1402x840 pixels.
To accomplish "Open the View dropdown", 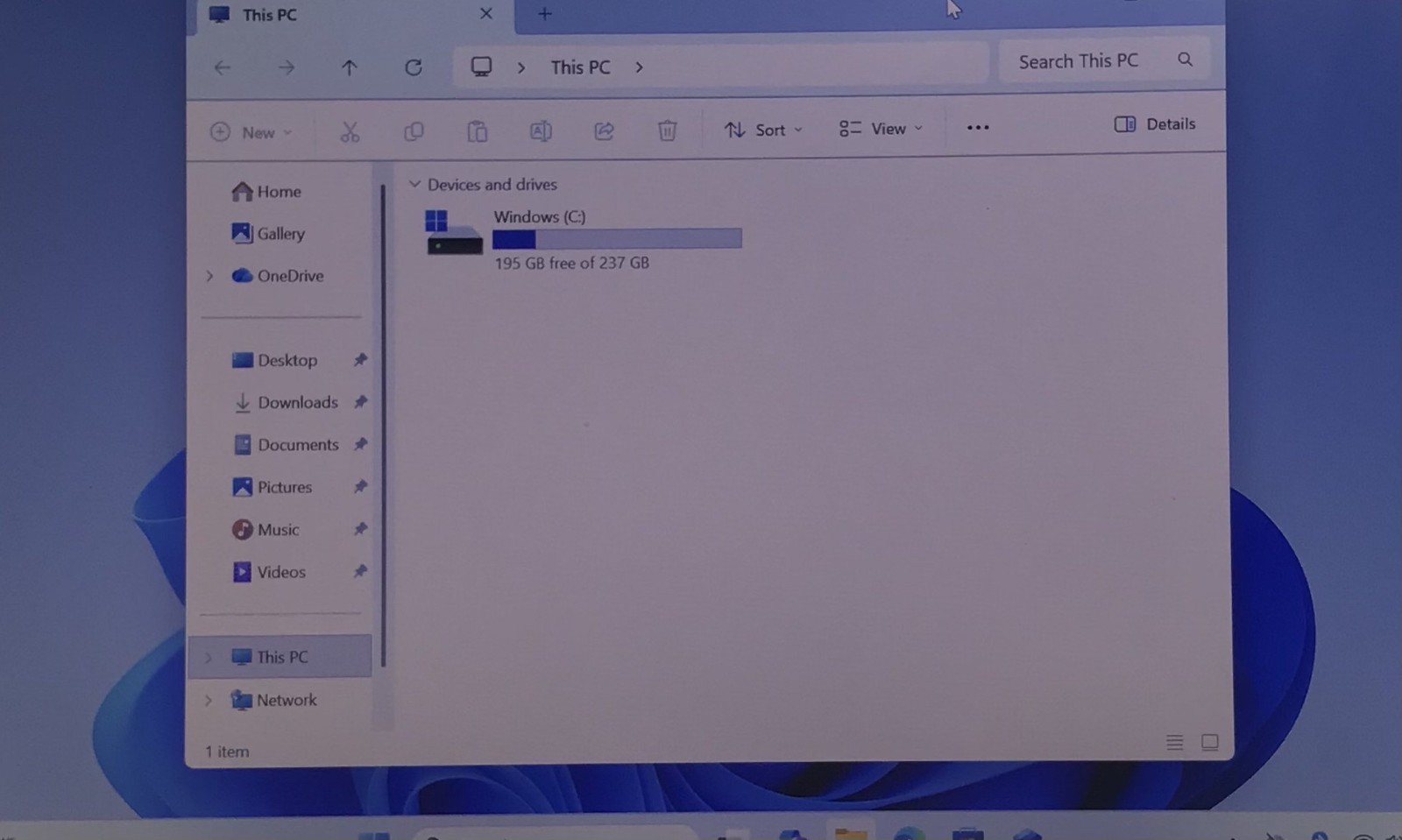I will [x=881, y=129].
